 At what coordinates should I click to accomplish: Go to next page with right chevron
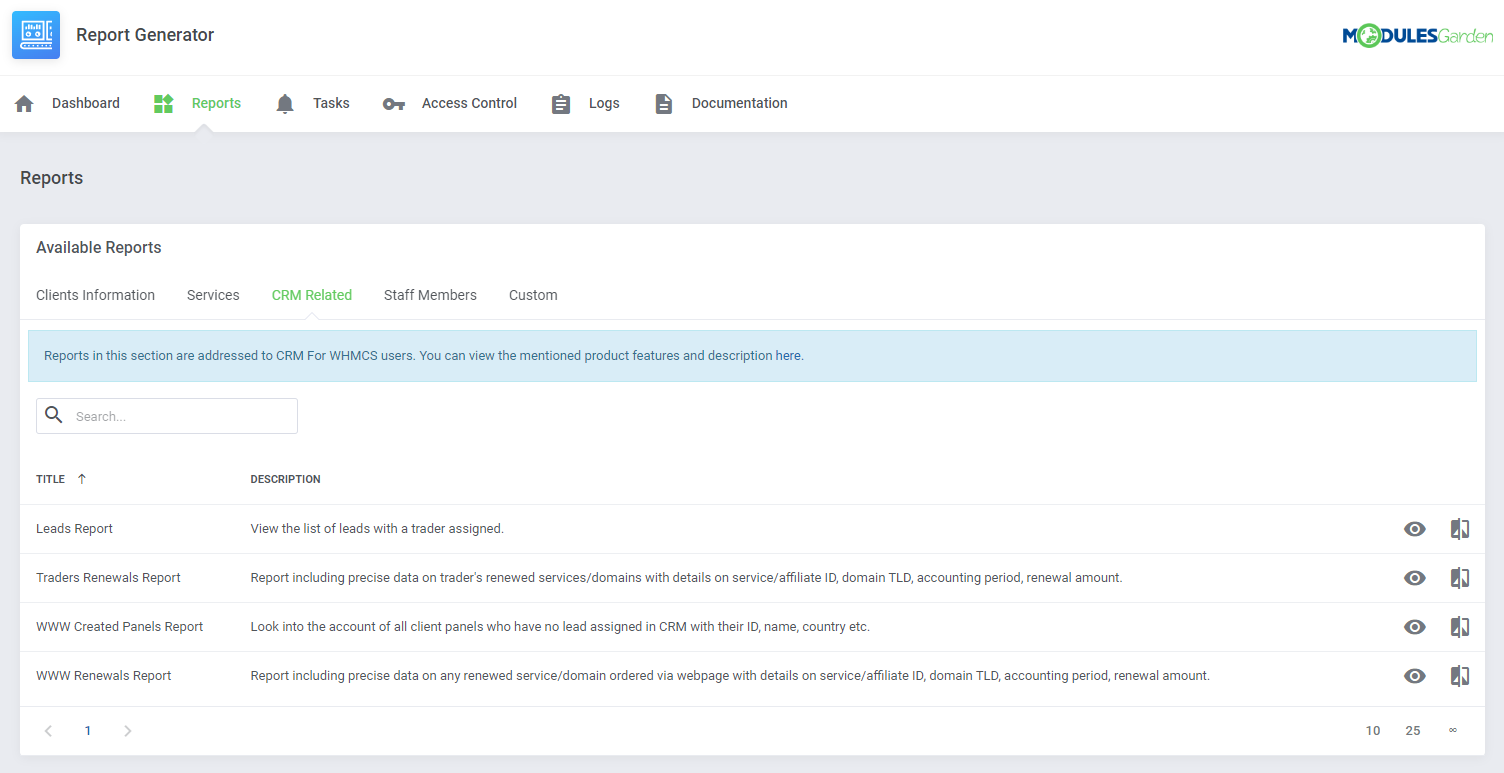coord(128,731)
